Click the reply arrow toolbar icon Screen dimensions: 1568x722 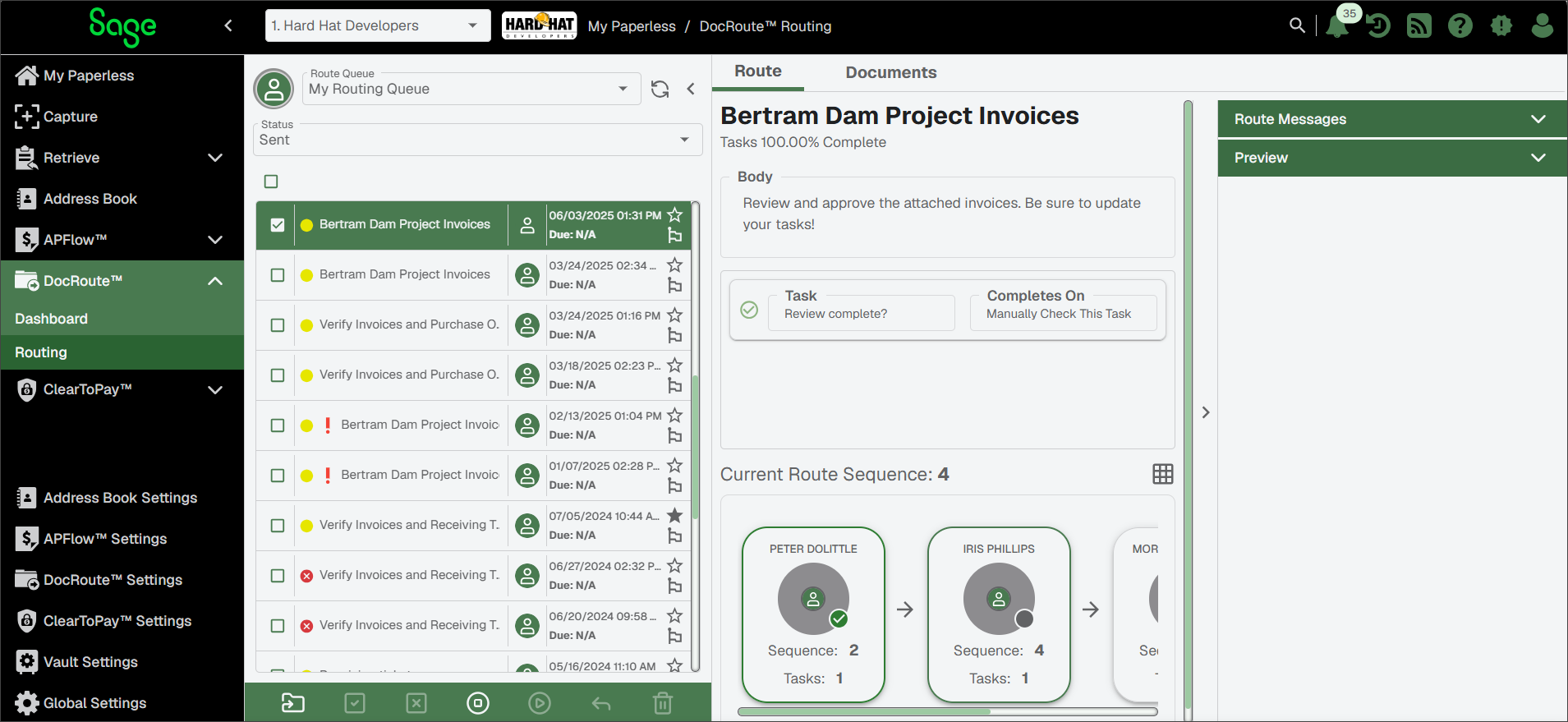coord(601,703)
